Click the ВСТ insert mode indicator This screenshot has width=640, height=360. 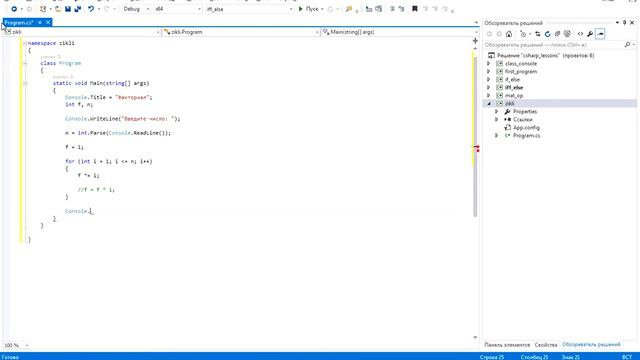click(x=627, y=357)
